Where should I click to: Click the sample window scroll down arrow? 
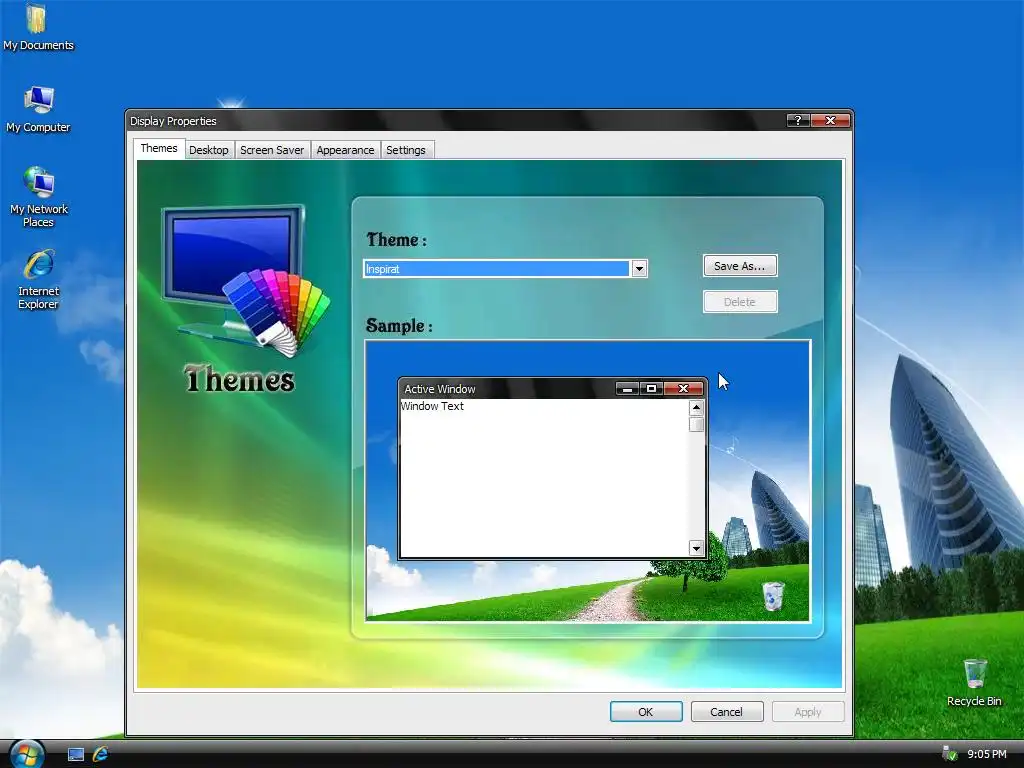pos(696,548)
